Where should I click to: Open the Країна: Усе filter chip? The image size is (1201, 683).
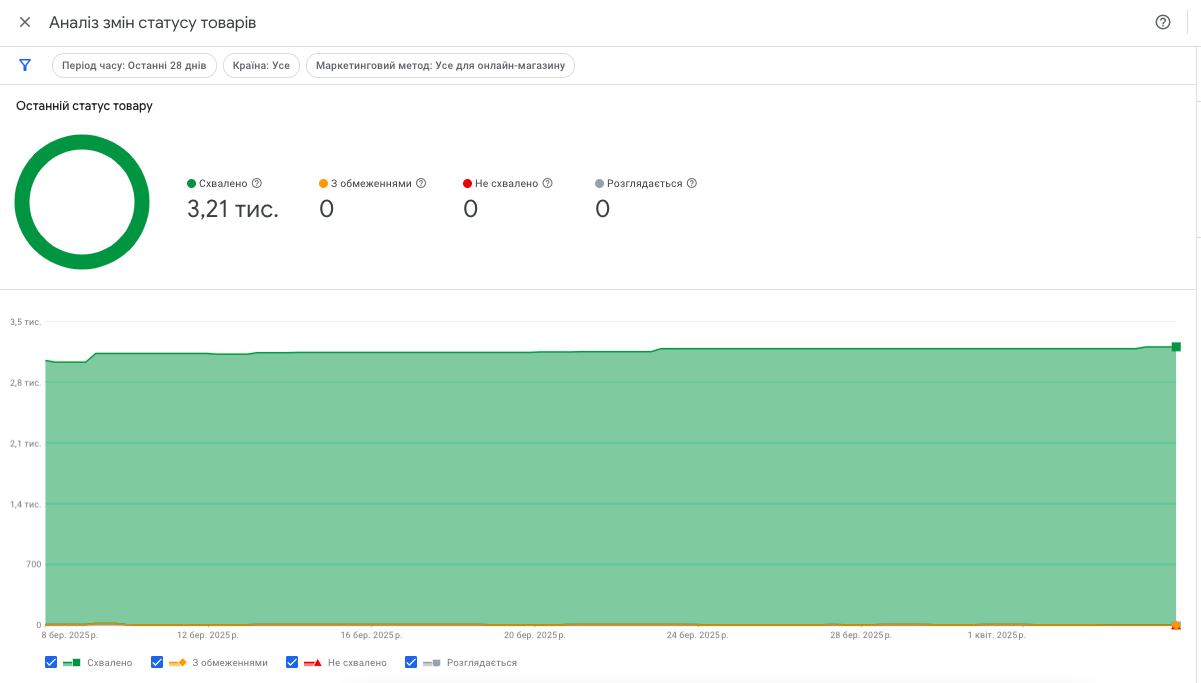261,66
